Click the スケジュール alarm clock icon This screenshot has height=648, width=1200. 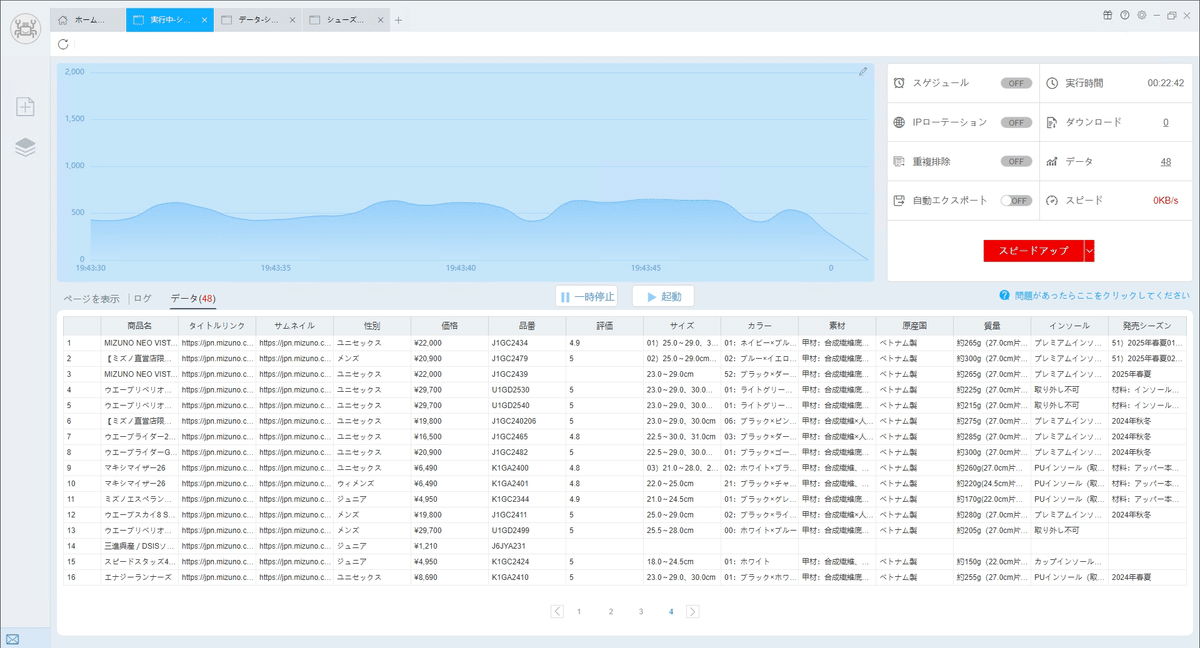click(900, 83)
